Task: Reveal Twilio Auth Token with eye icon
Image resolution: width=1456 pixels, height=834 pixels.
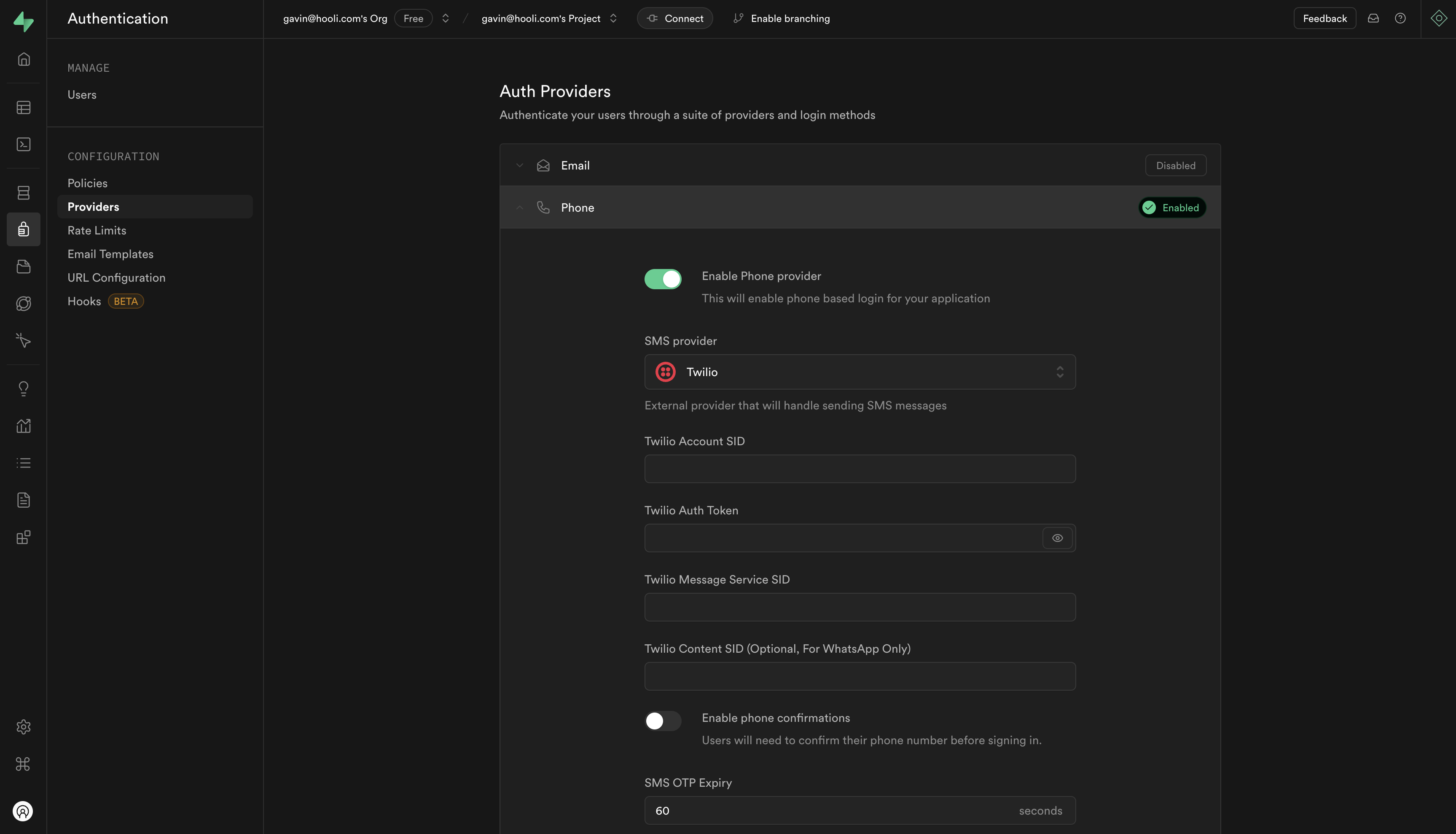Action: point(1057,538)
